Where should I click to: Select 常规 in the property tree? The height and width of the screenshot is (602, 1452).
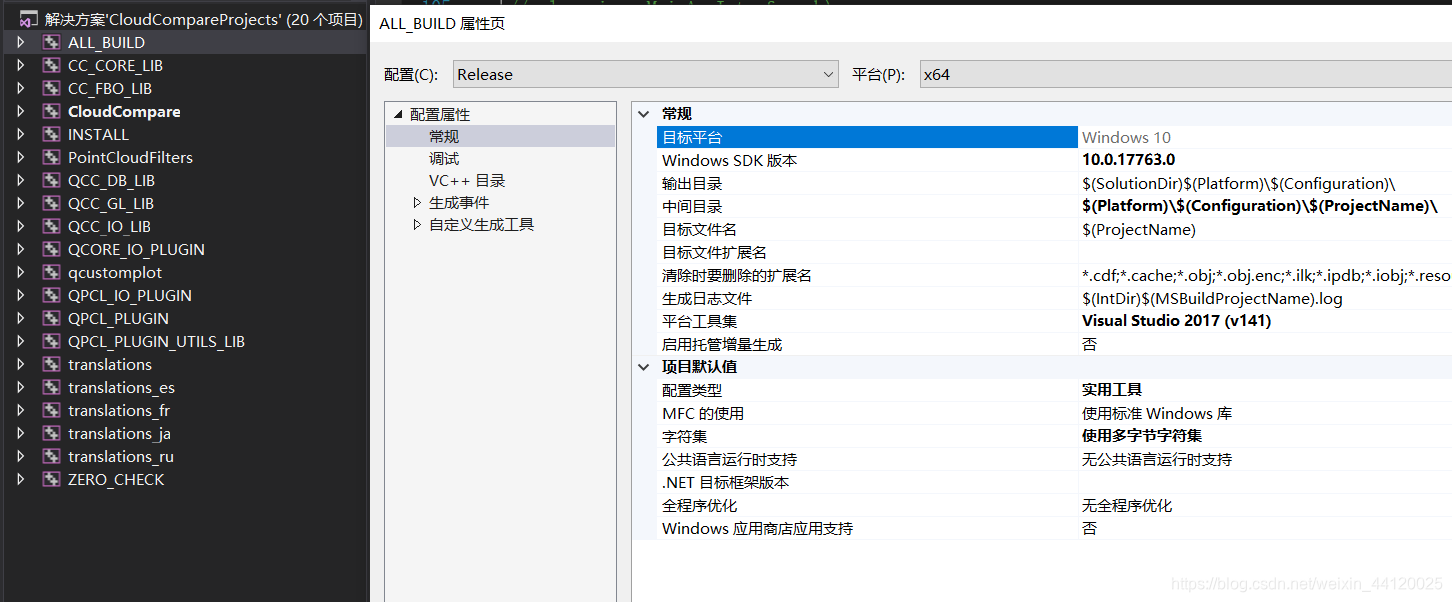(444, 137)
